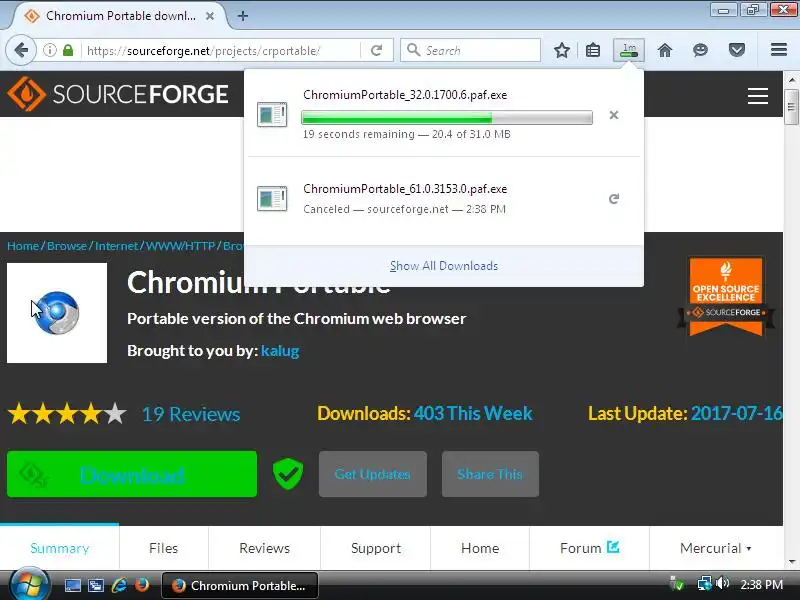This screenshot has height=600, width=800.
Task: Close the Chromium Portable tab
Action: coord(210,16)
